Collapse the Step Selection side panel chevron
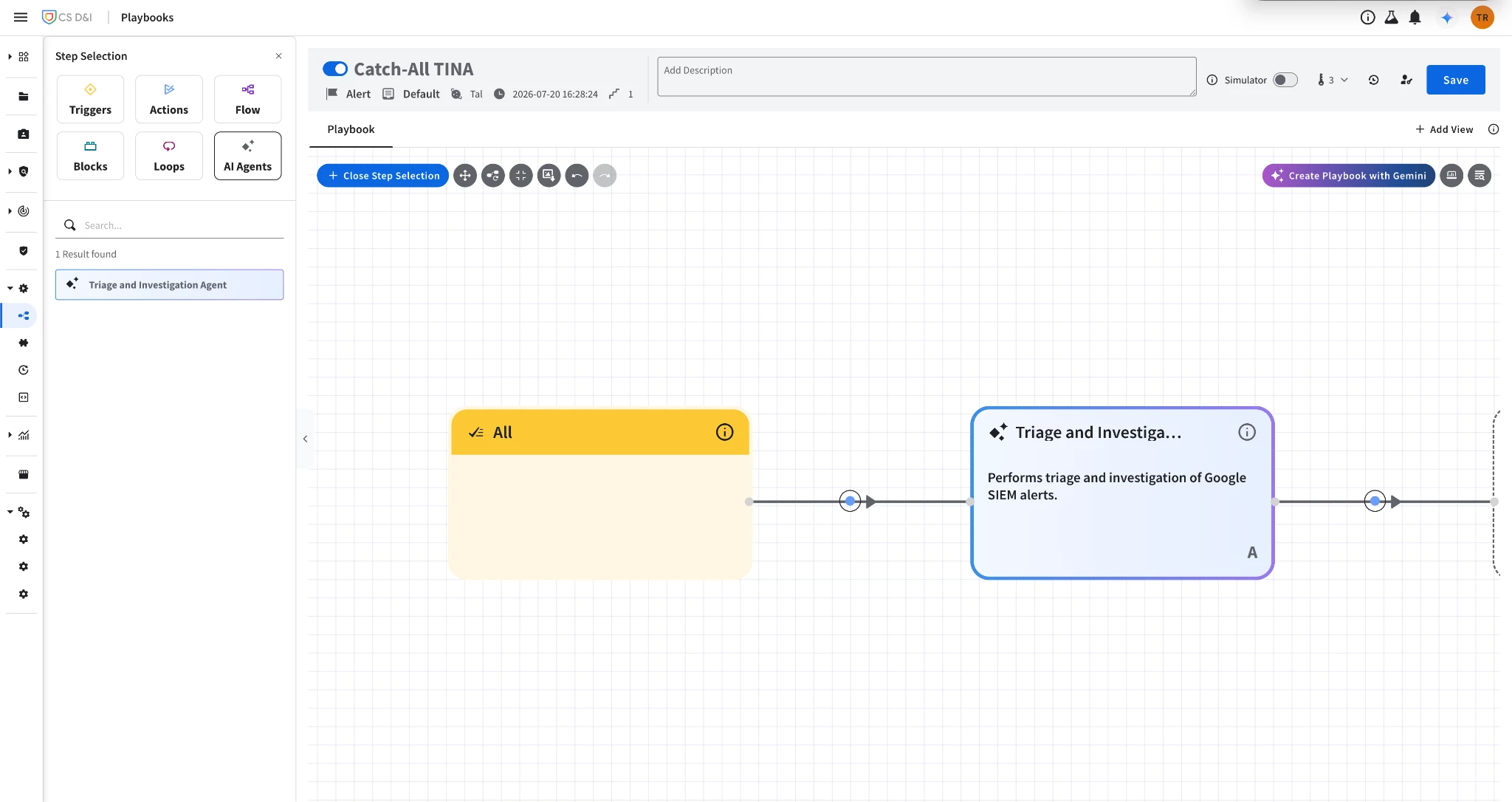The width and height of the screenshot is (1512, 802). click(x=306, y=439)
